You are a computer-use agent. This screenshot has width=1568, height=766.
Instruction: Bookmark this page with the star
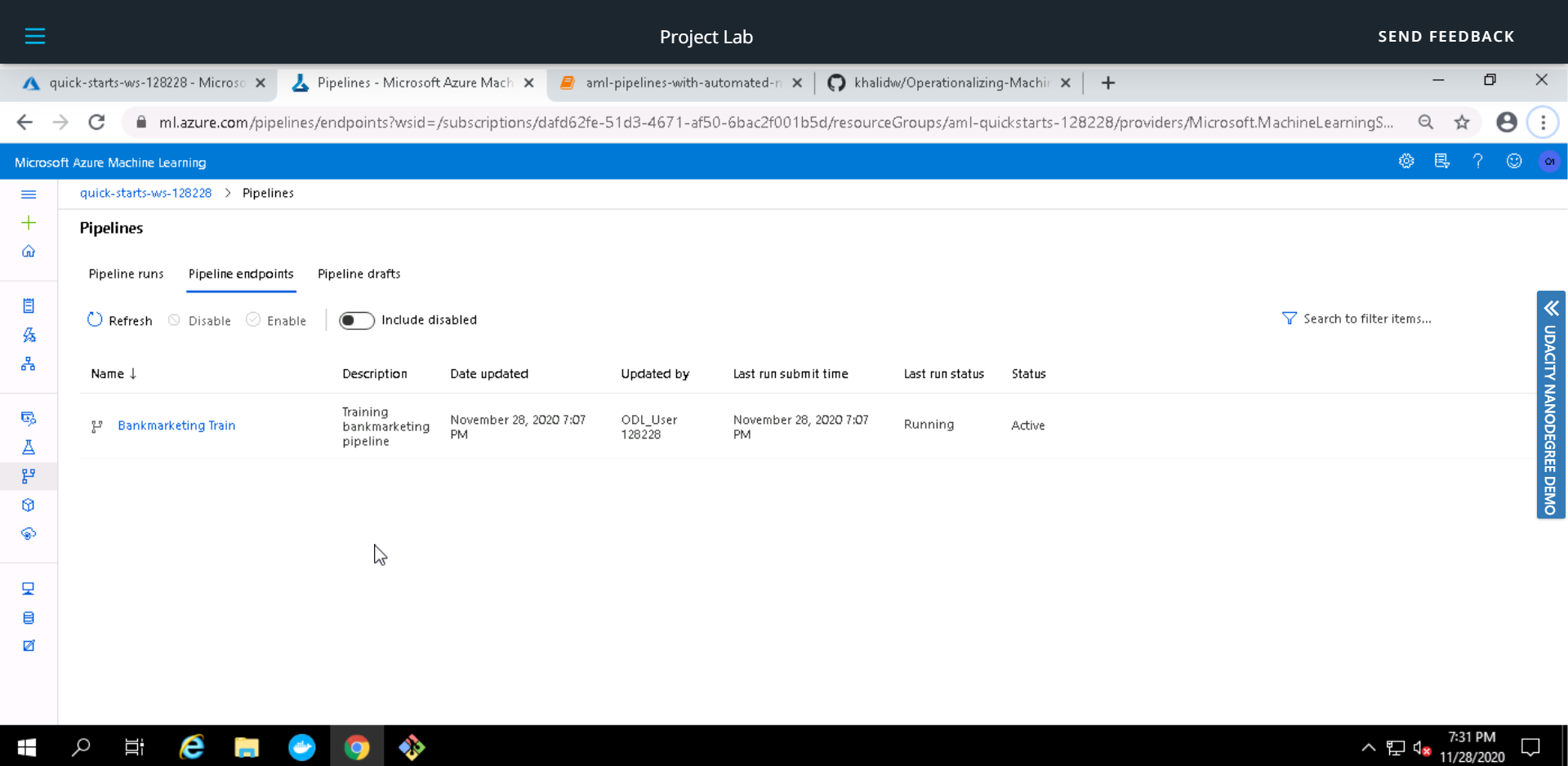(1462, 122)
